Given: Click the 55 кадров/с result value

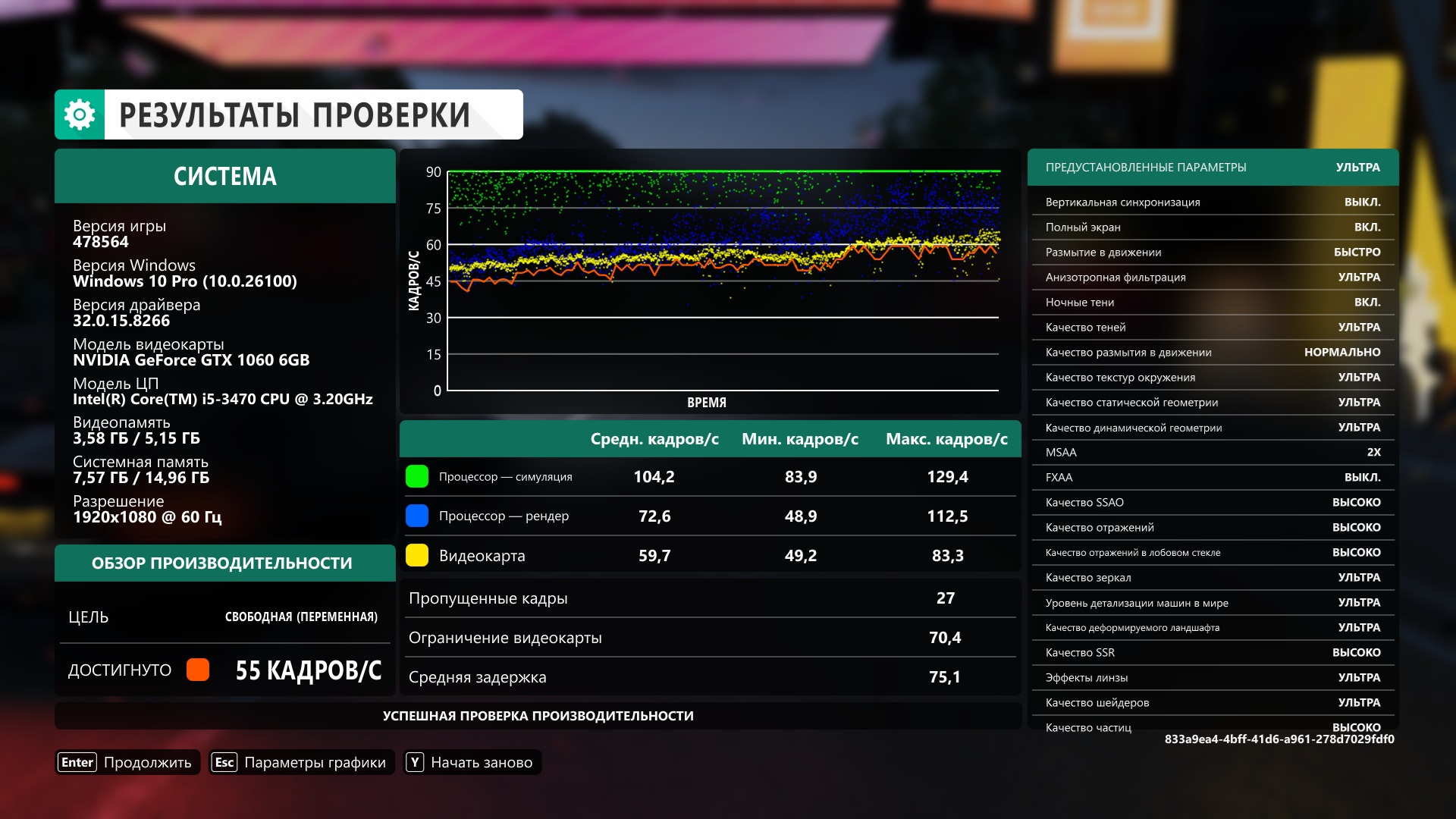Looking at the screenshot, I should point(309,670).
